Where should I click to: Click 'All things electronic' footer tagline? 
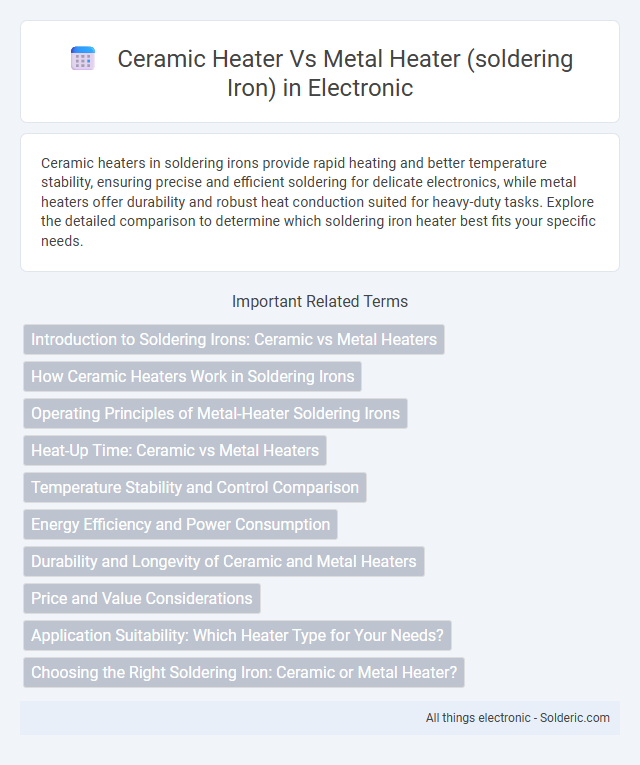[x=478, y=718]
